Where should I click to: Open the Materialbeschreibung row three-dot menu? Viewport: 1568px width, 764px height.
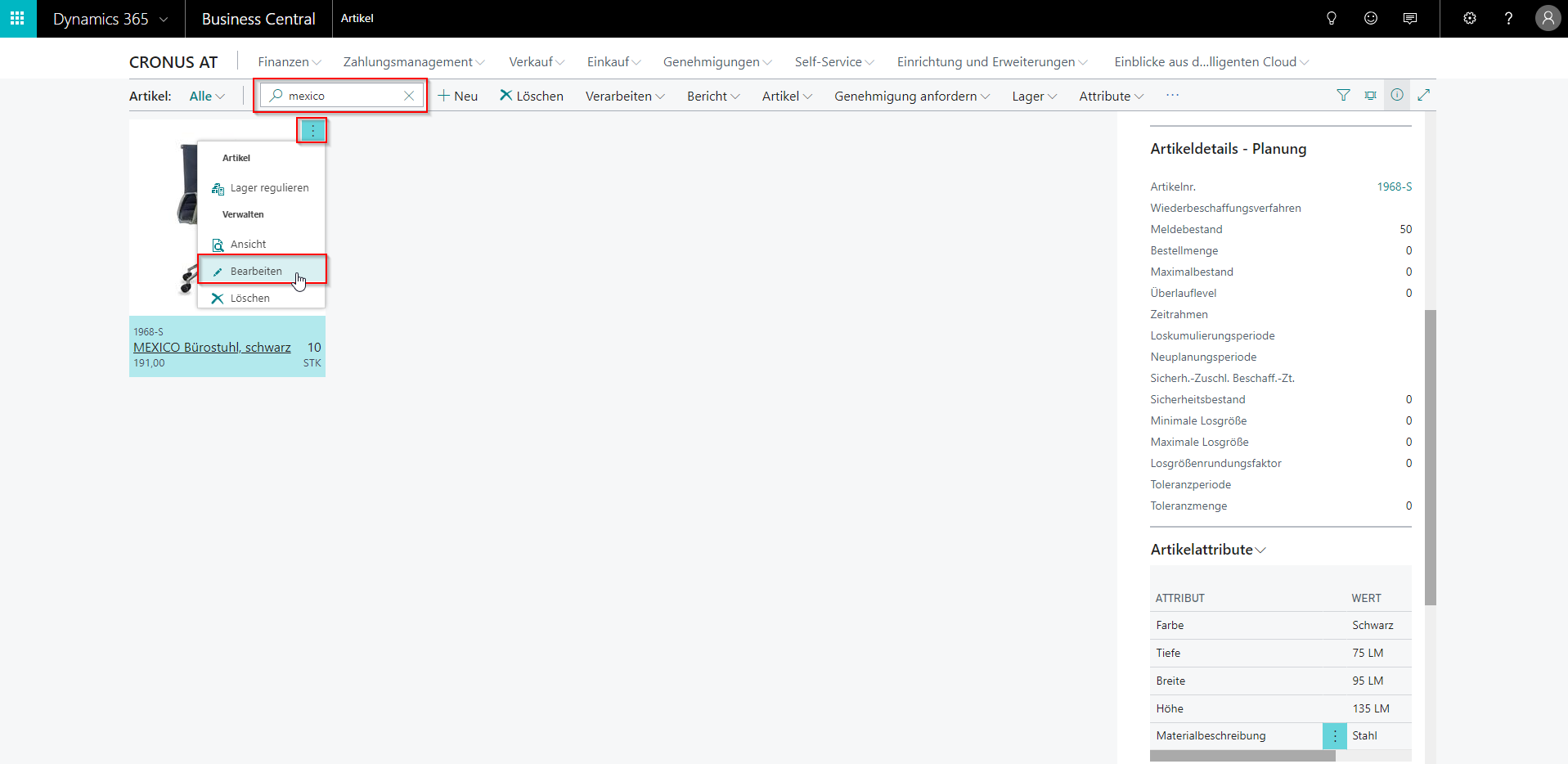click(1335, 736)
